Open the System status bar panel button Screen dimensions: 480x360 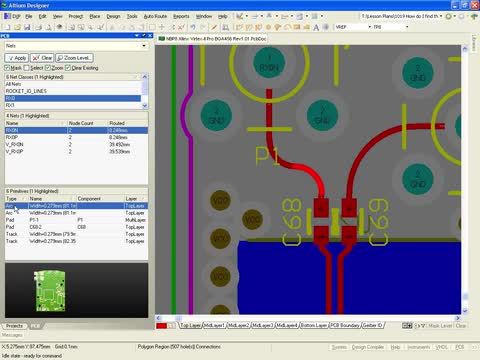tap(339, 347)
